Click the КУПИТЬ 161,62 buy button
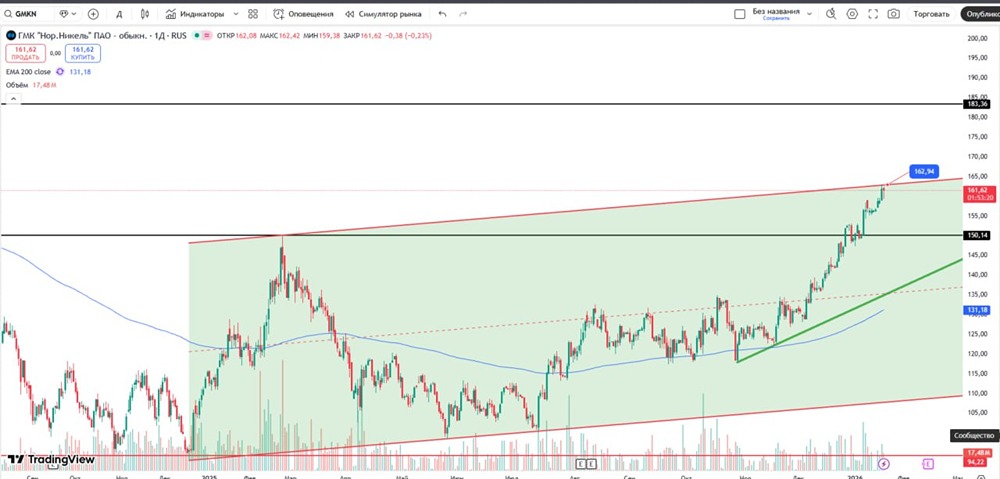 (83, 53)
